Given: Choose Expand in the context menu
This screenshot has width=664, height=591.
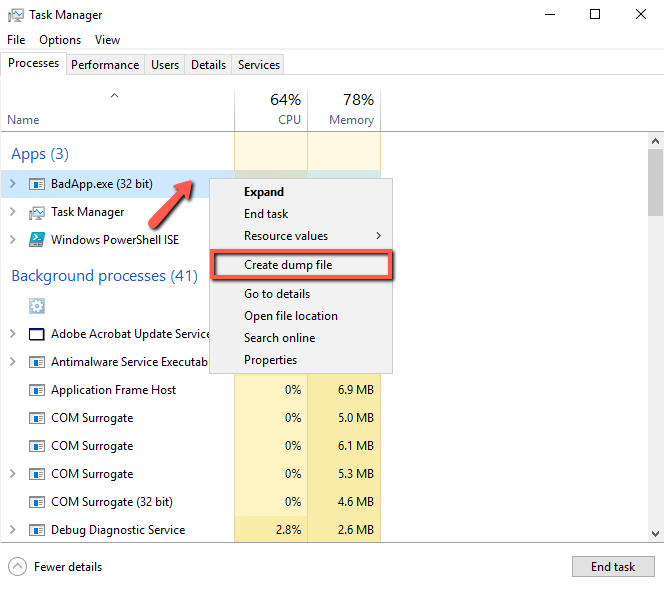Looking at the screenshot, I should coord(301,192).
